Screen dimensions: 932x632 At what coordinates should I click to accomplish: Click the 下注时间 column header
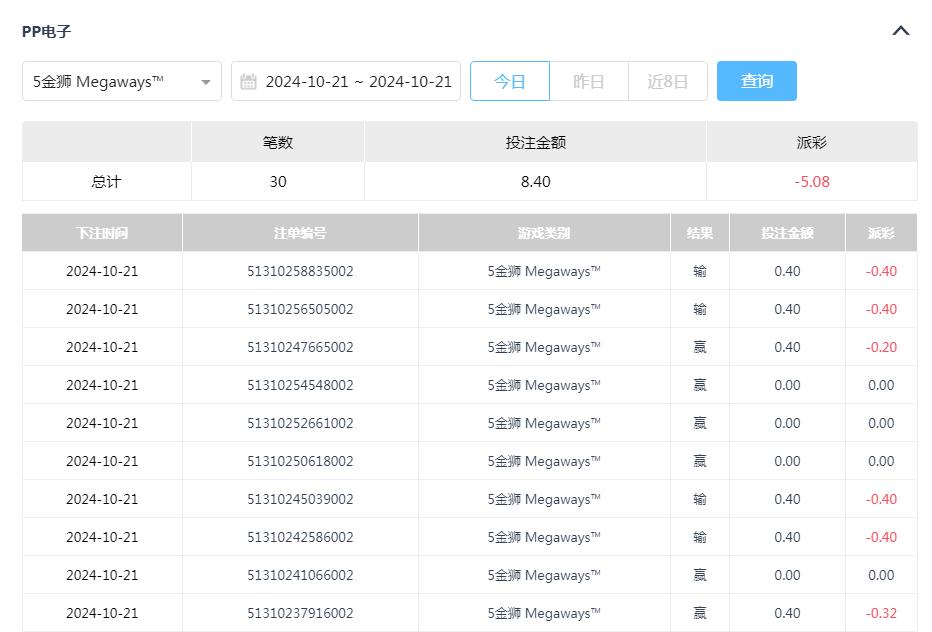pos(101,232)
